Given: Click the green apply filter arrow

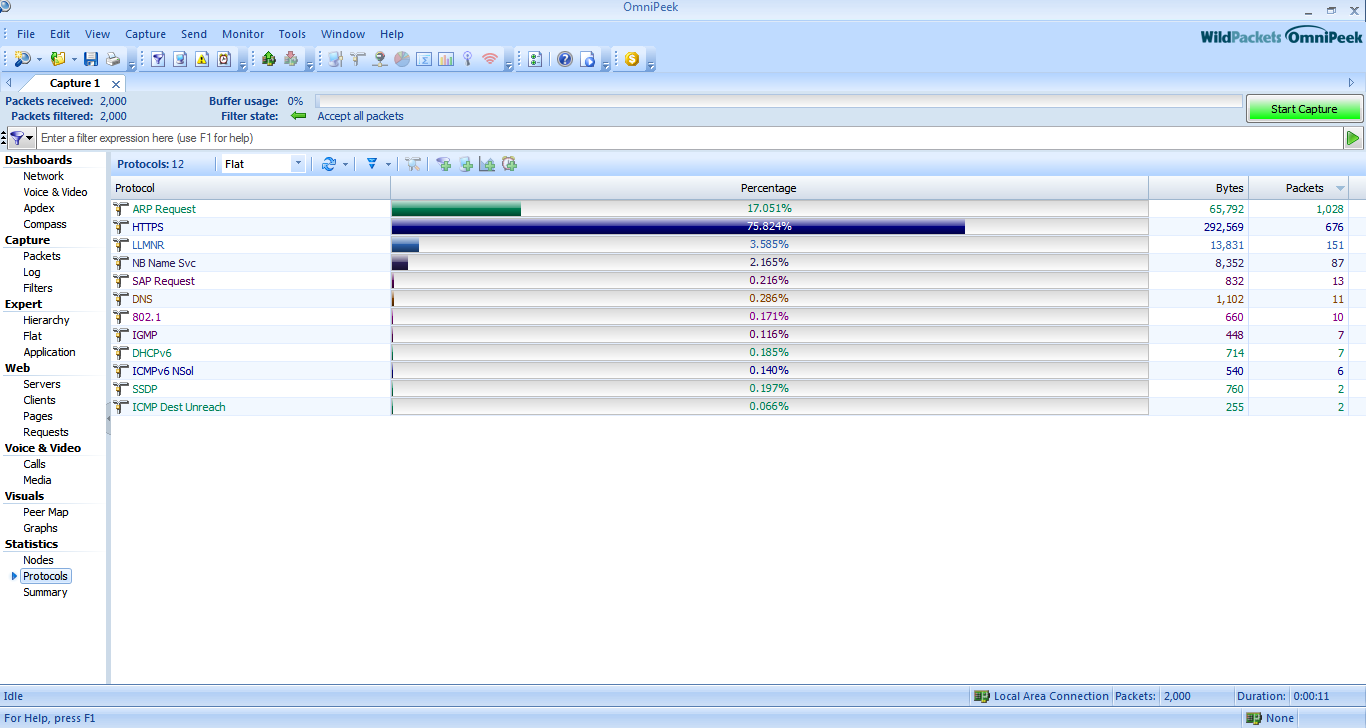Looking at the screenshot, I should point(1353,138).
